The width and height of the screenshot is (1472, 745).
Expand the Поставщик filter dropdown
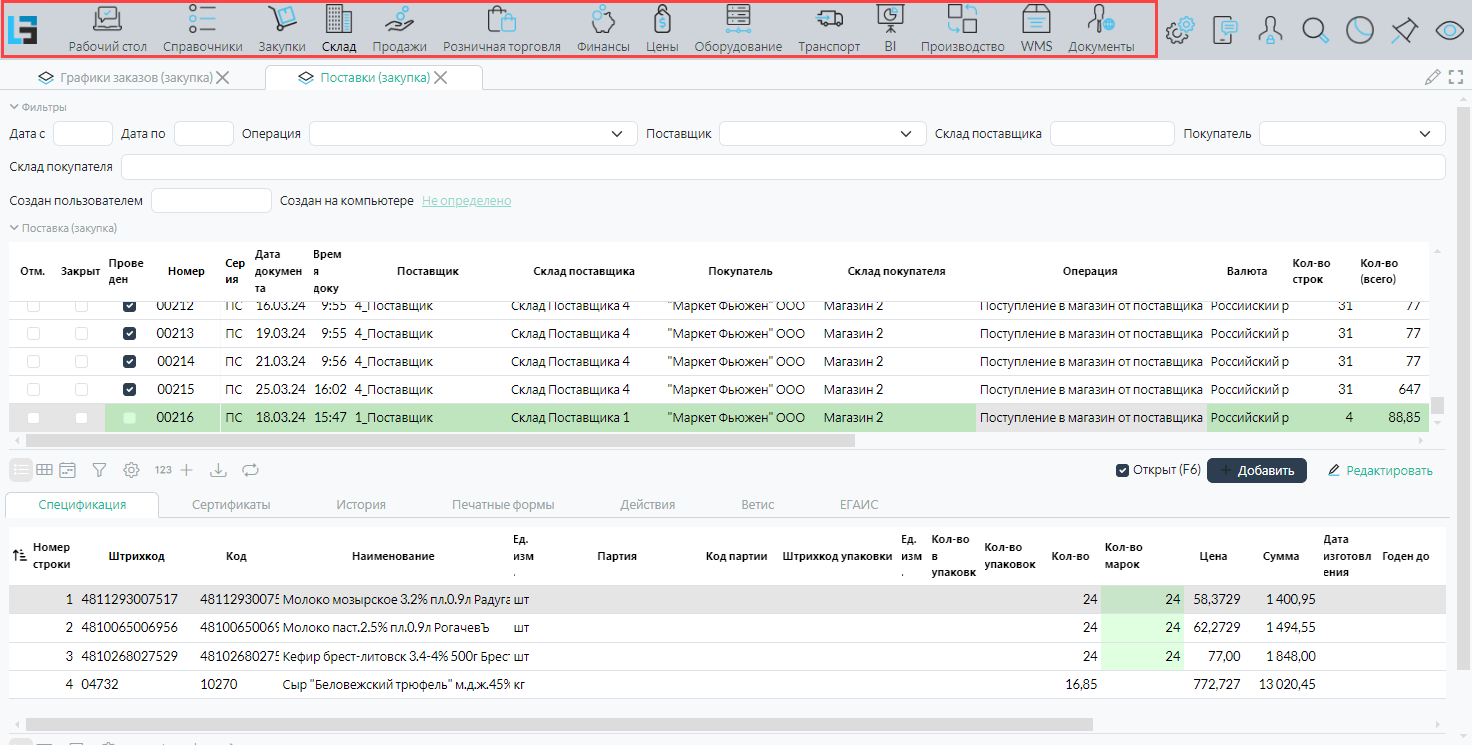[x=906, y=134]
